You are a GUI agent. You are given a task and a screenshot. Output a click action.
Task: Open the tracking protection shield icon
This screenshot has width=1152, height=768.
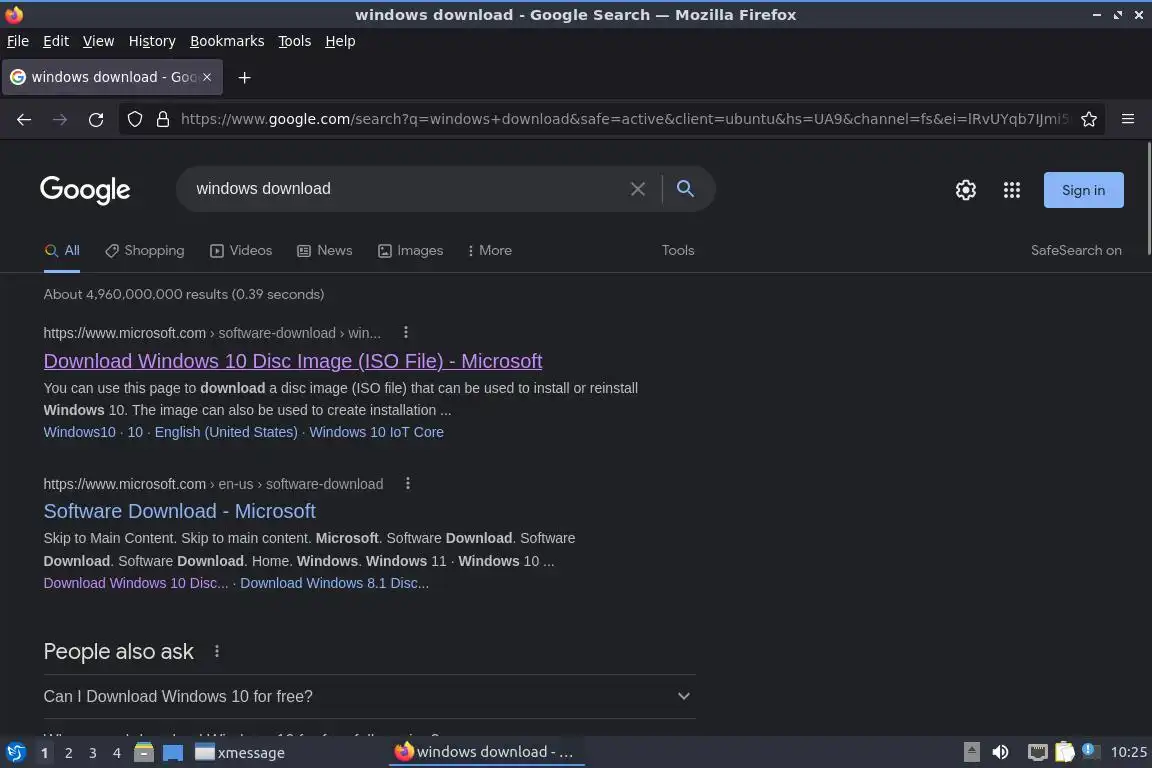[134, 119]
